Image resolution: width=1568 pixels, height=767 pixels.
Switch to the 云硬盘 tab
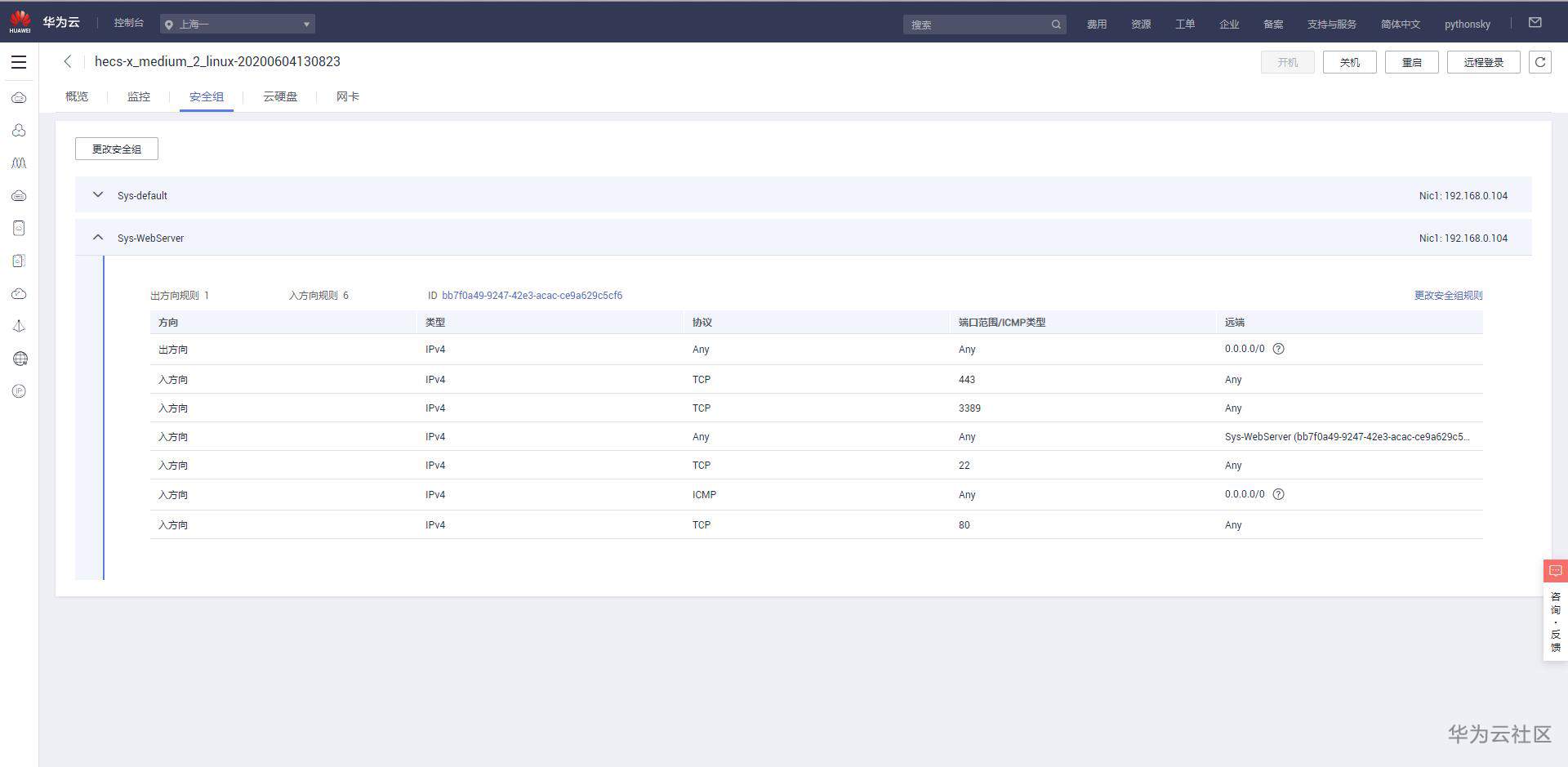coord(280,96)
